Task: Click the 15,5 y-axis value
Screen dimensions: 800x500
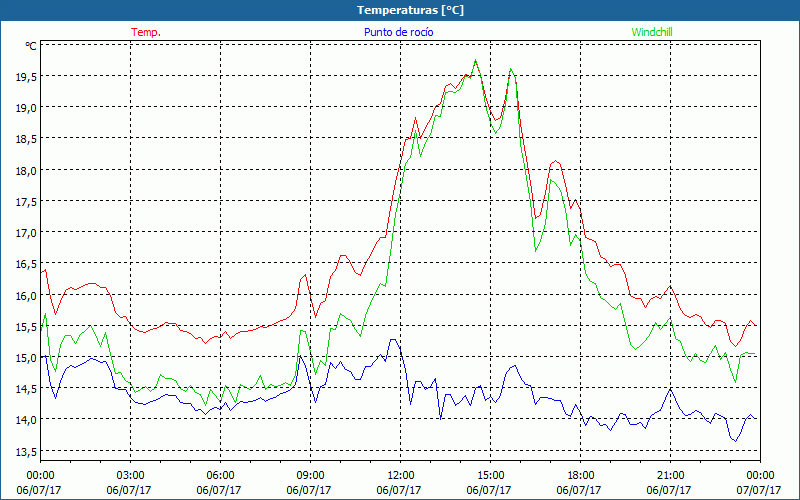Action: pos(27,327)
